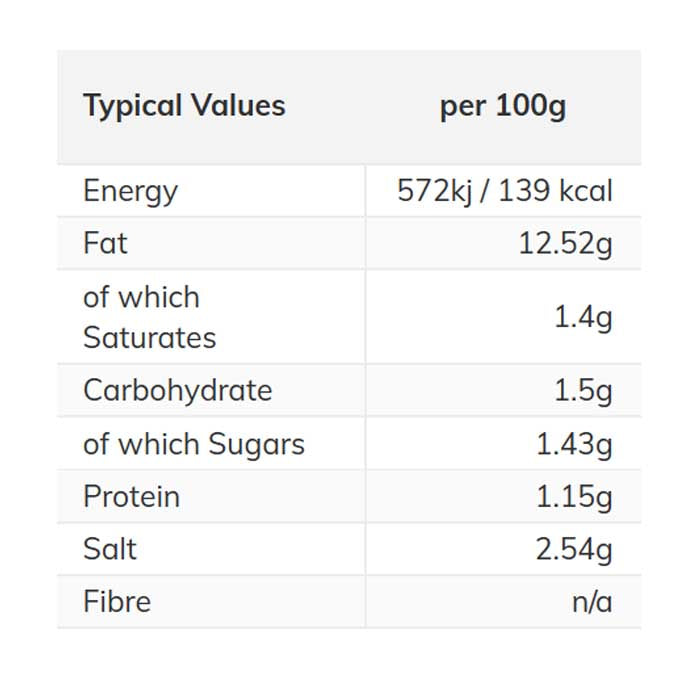The width and height of the screenshot is (700, 700).
Task: Click the Typical Values column header
Action: [184, 106]
